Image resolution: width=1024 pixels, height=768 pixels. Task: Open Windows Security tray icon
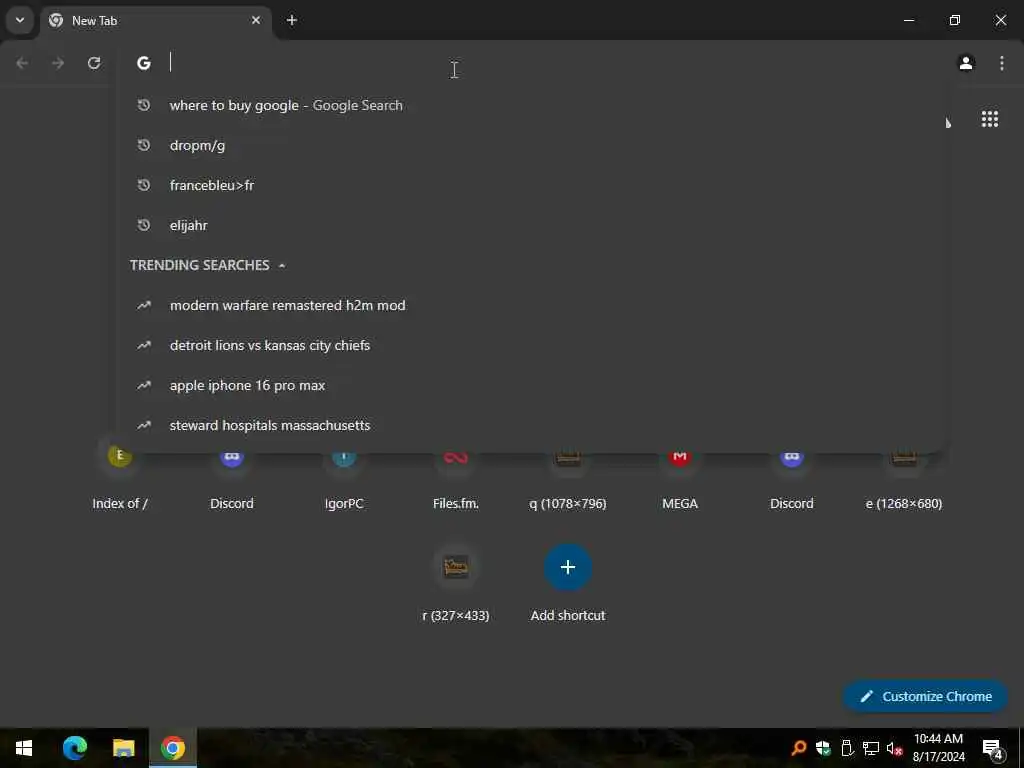pyautogui.click(x=823, y=748)
